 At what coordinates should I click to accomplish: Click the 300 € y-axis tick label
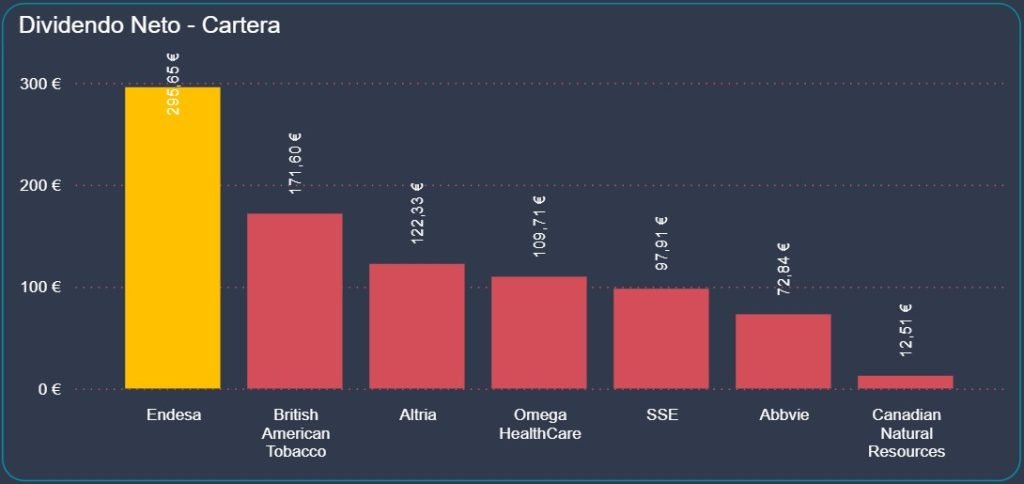click(x=42, y=84)
